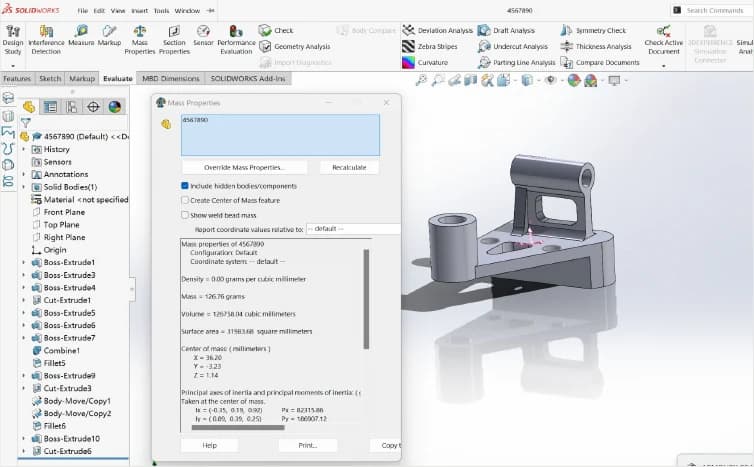Image resolution: width=754 pixels, height=467 pixels.
Task: Open Undercut Analysis
Action: (513, 47)
